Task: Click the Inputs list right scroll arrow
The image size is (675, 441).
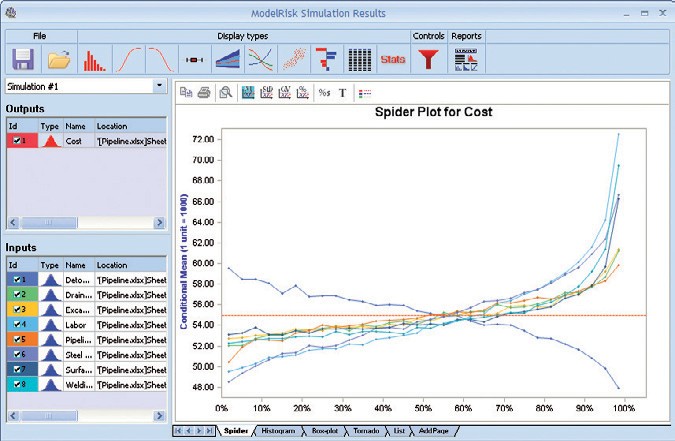Action: click(x=160, y=416)
